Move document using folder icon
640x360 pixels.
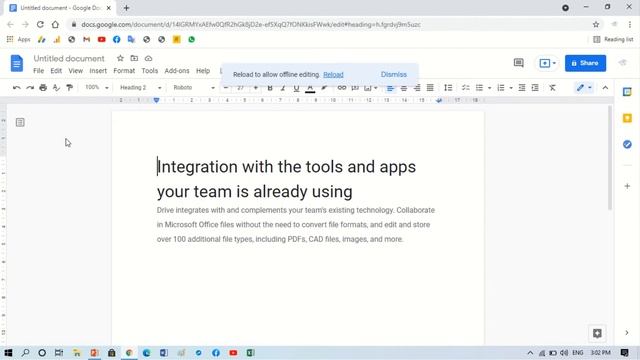134,58
